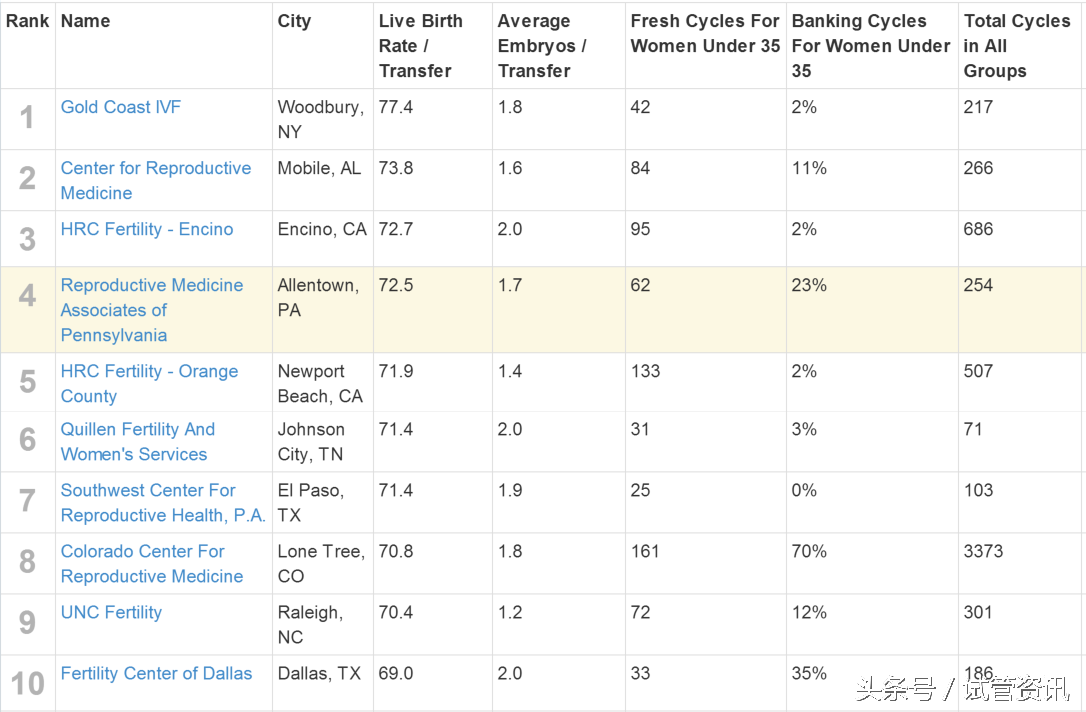Sort by the Rank column header
Screen dimensions: 1086x712
(x=27, y=21)
